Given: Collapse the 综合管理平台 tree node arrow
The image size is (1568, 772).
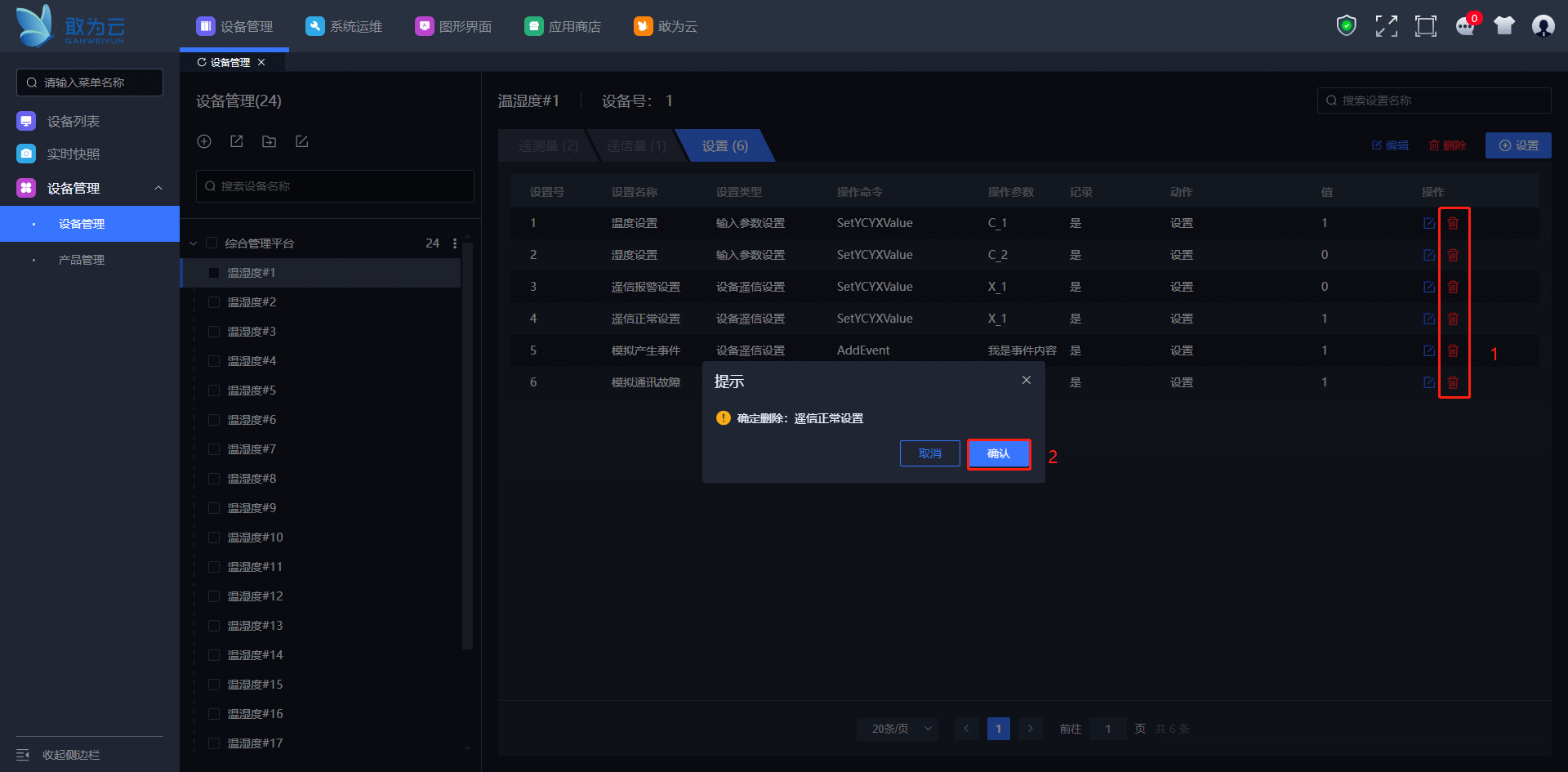Looking at the screenshot, I should [x=194, y=243].
